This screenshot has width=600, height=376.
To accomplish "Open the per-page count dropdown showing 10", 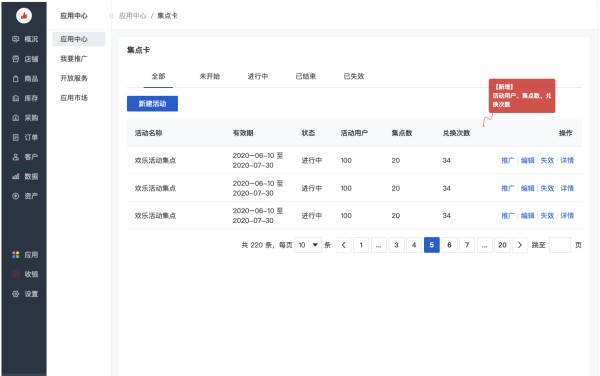I will click(x=308, y=245).
